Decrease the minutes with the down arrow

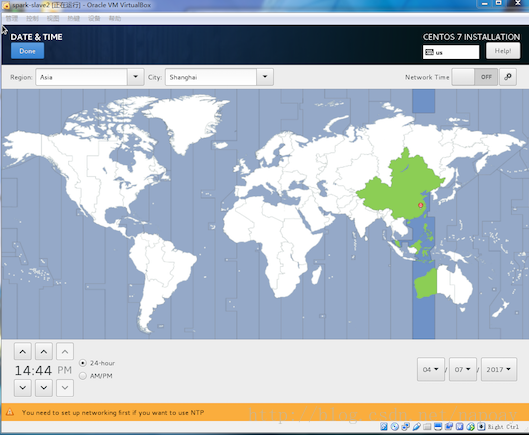pyautogui.click(x=44, y=388)
